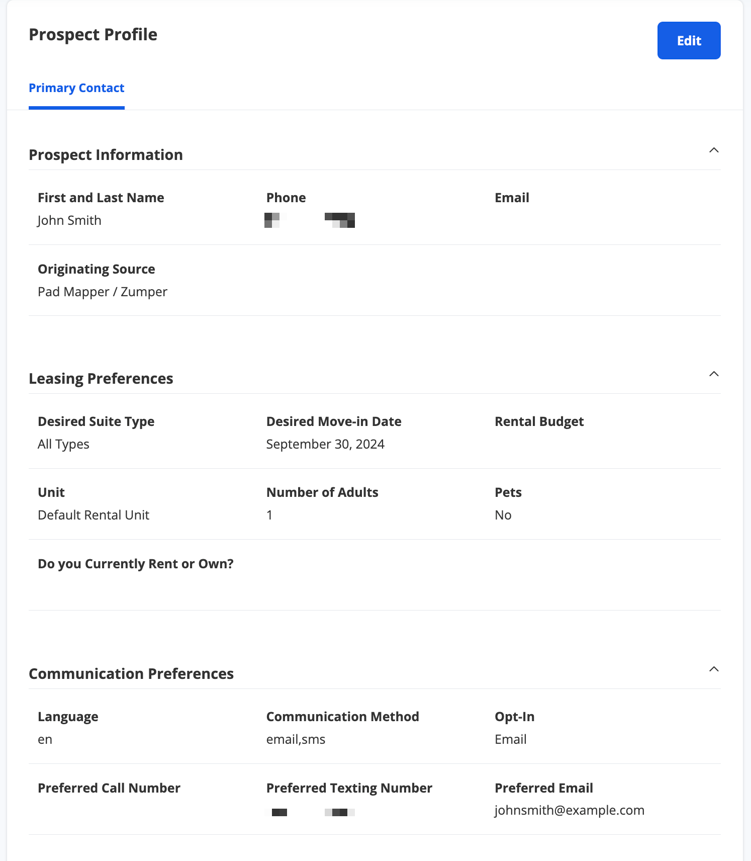Click the Prospect Information section heading
751x861 pixels.
click(x=105, y=155)
